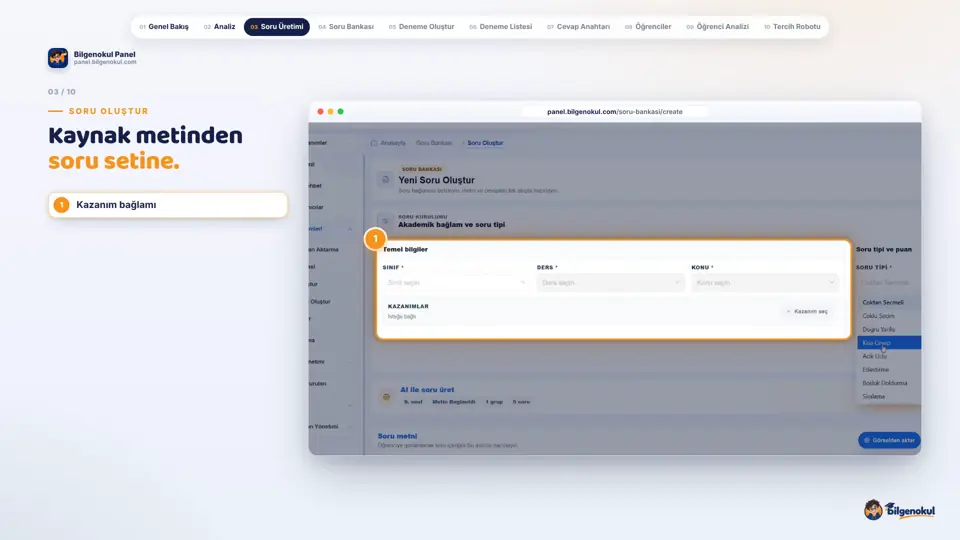Click the 9. sınıf tag

413,402
